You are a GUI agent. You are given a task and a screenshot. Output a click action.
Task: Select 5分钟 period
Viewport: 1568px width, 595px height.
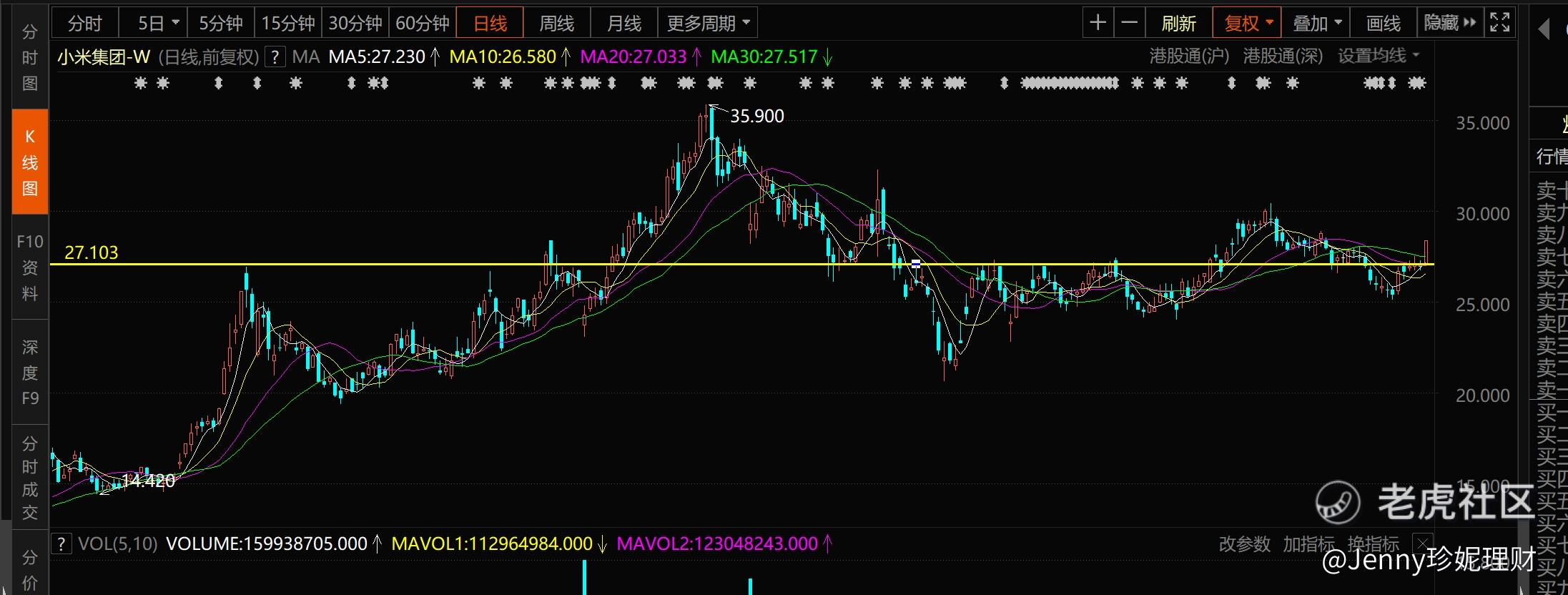click(x=221, y=23)
